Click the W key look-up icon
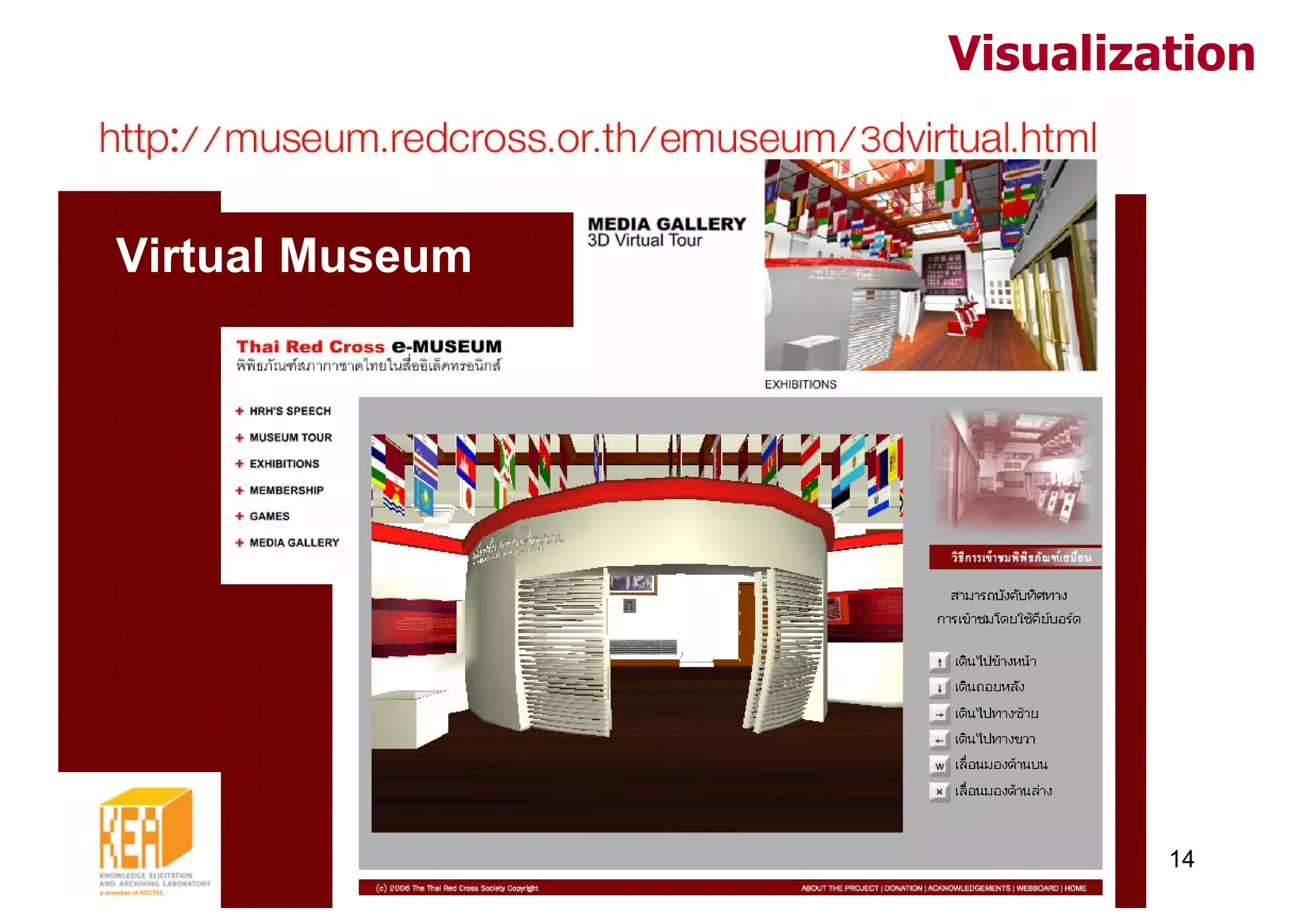The image size is (1307, 924). 939,766
